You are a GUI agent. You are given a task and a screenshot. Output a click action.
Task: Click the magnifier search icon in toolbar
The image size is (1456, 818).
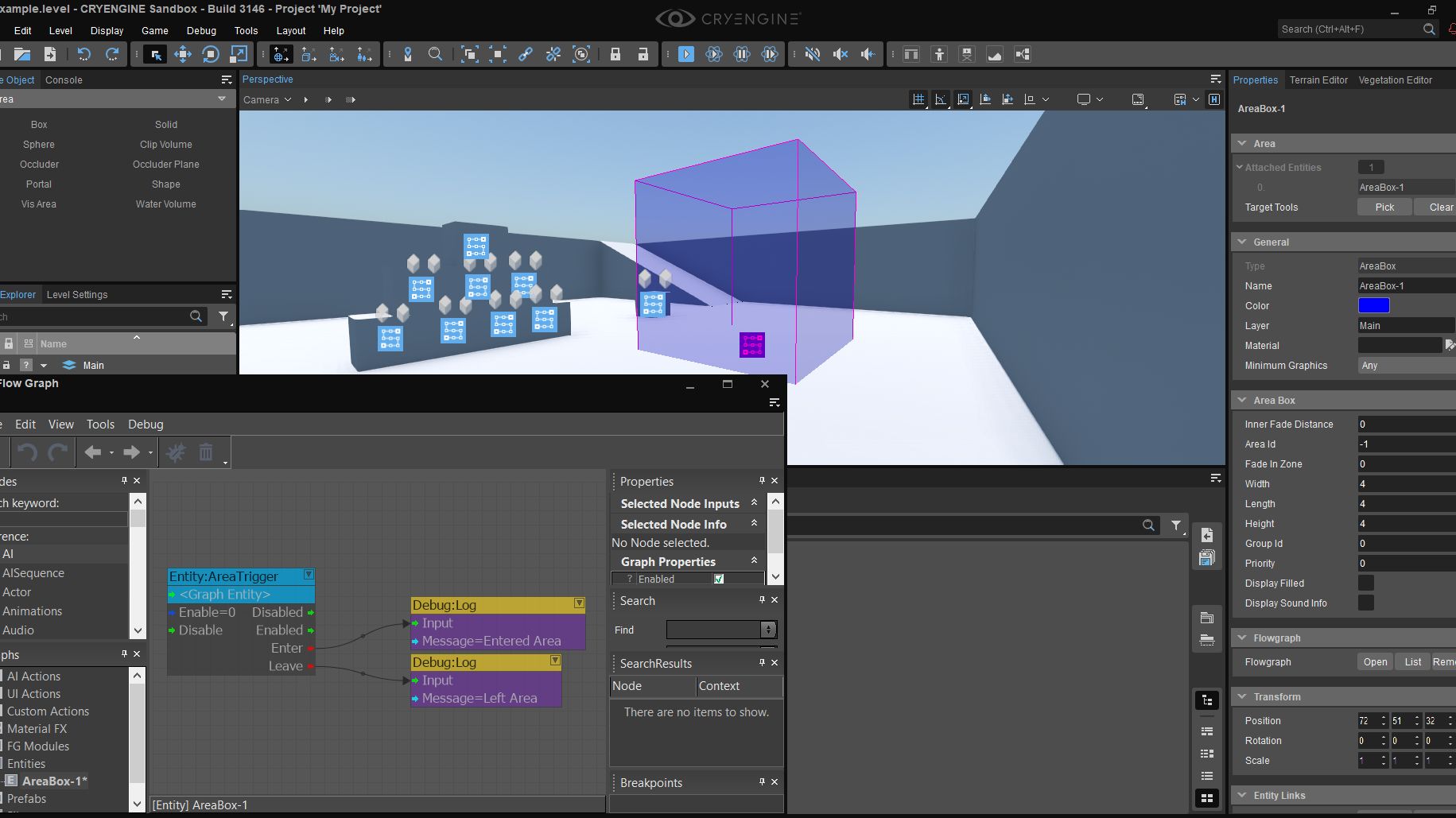(435, 54)
